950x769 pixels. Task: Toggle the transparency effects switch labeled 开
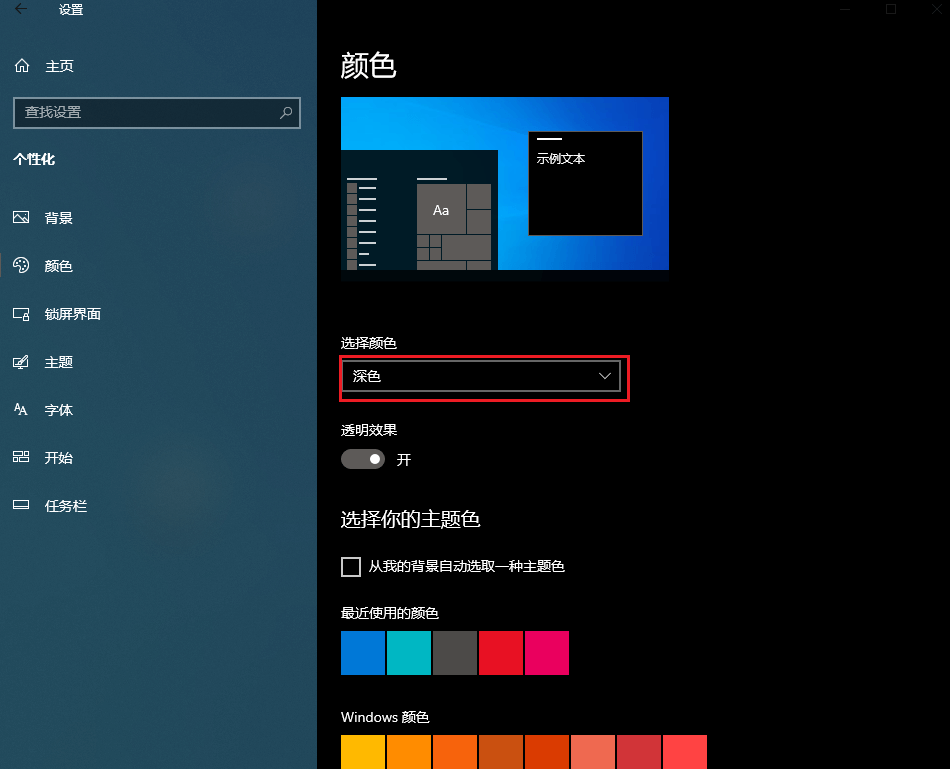[363, 458]
